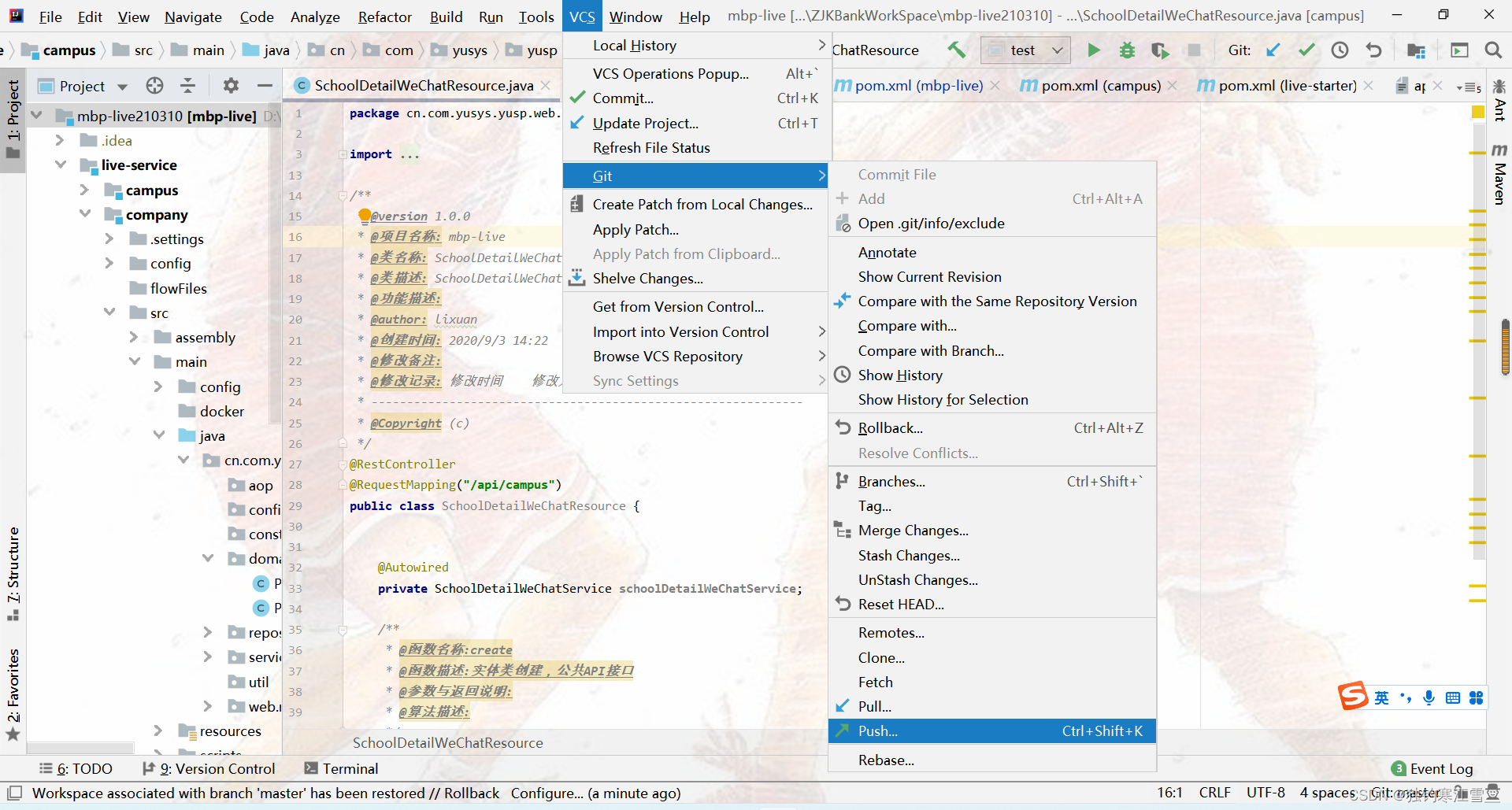
Task: Expand the campus module node
Action: 84,190
